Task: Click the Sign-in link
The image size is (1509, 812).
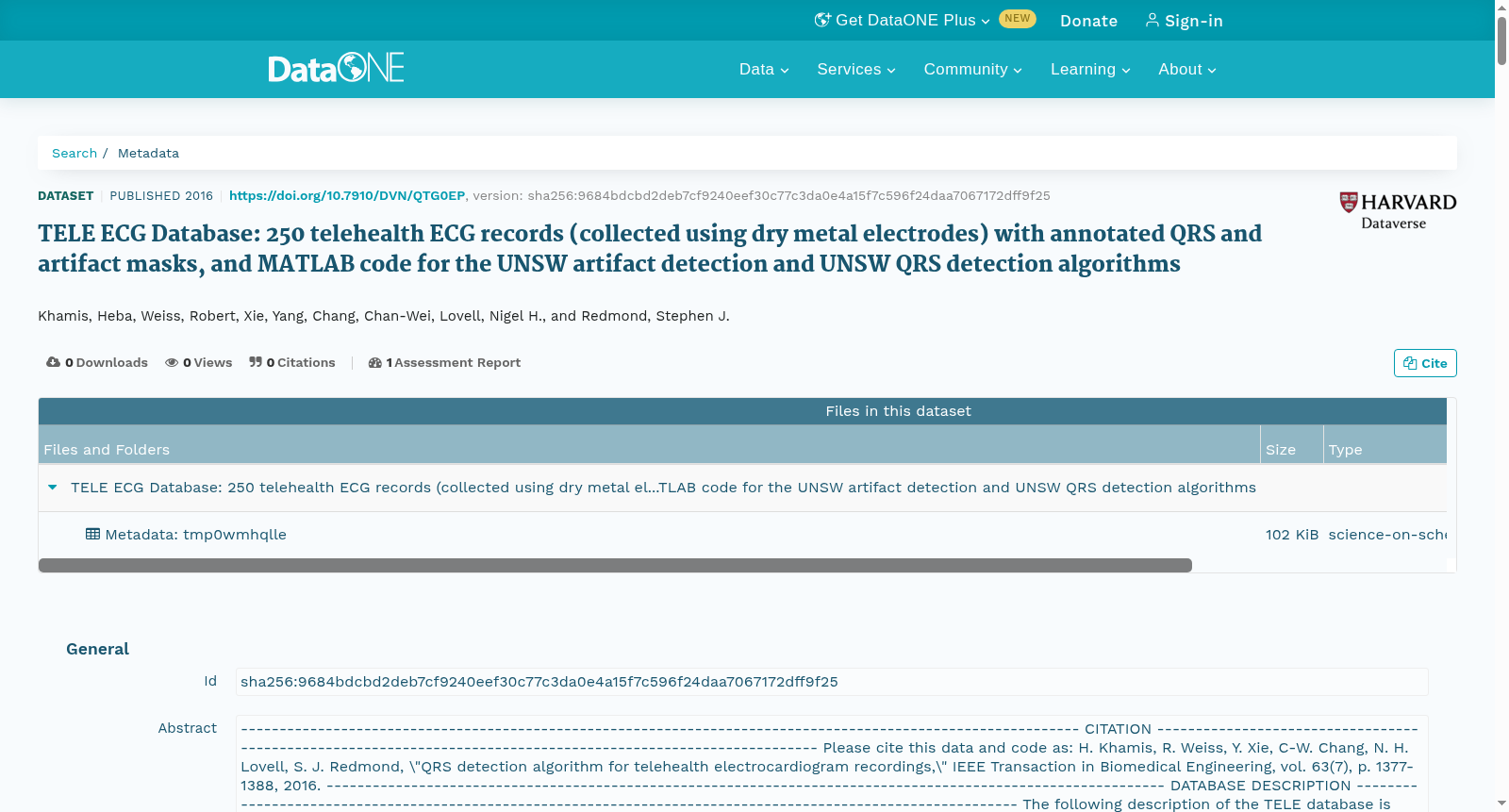Action: (1184, 21)
